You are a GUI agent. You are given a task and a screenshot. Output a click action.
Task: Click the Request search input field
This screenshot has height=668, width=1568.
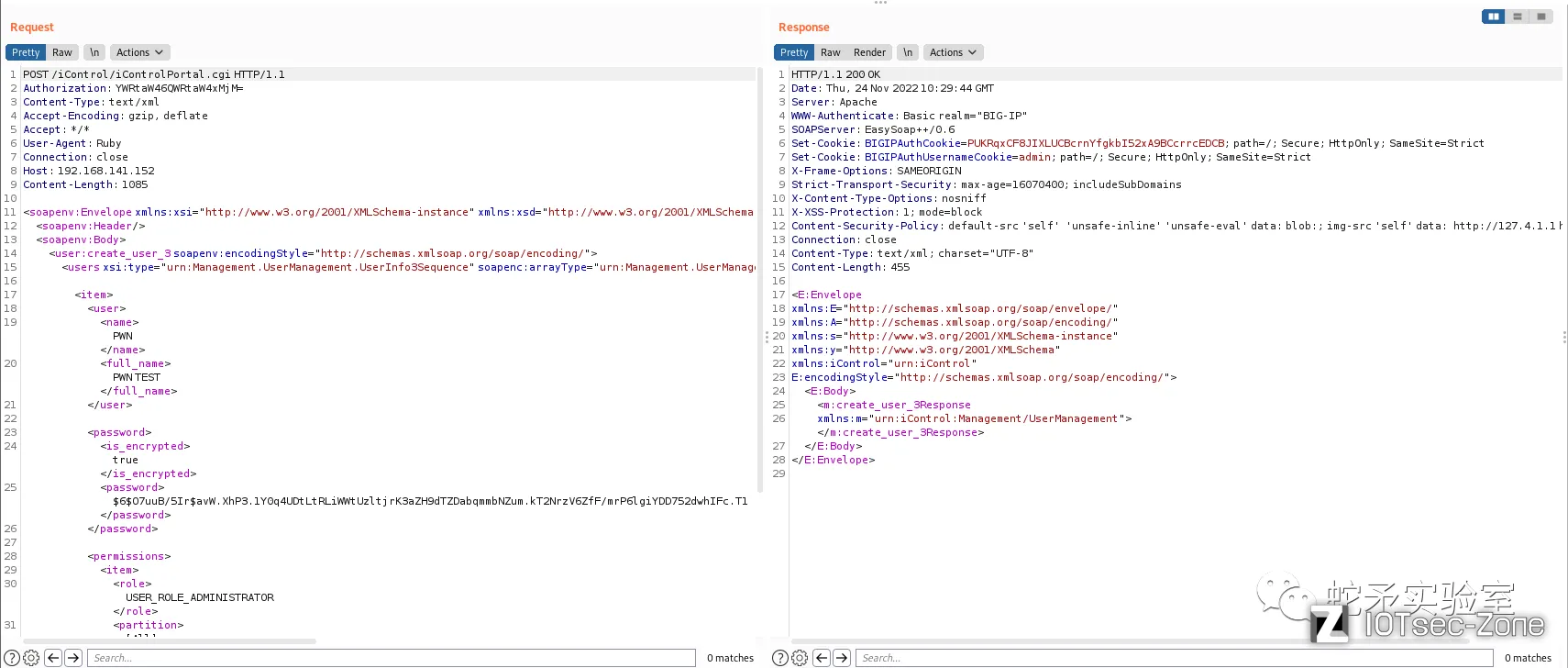[x=391, y=658]
